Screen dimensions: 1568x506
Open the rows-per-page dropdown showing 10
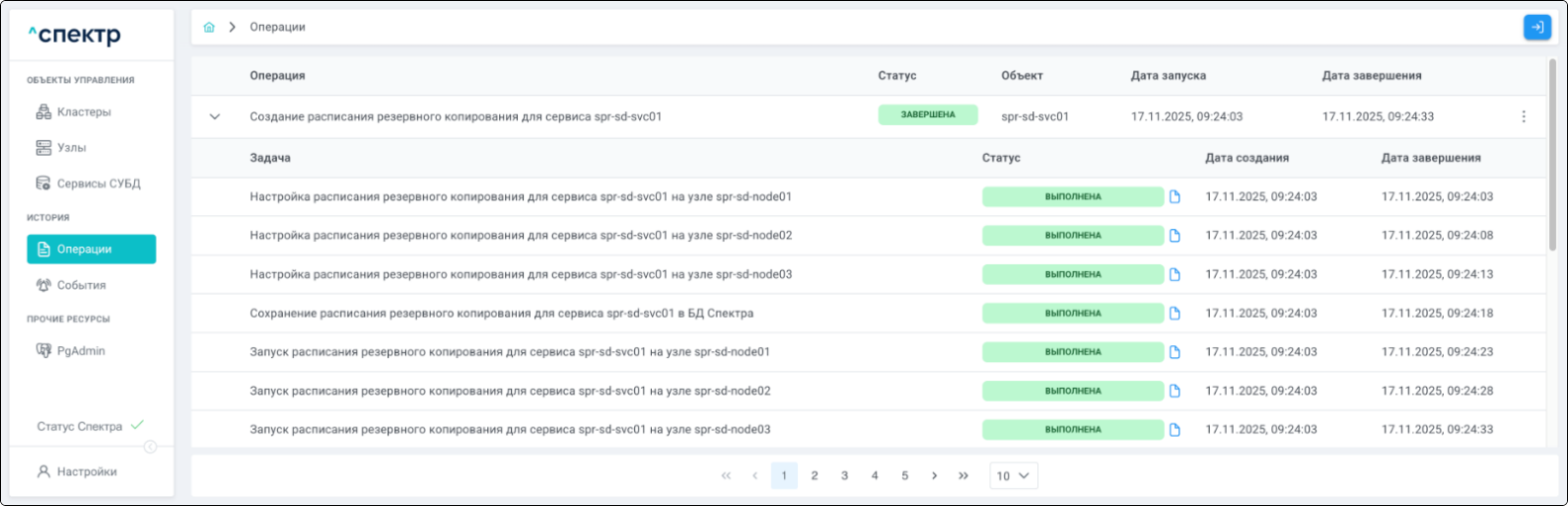[1013, 476]
